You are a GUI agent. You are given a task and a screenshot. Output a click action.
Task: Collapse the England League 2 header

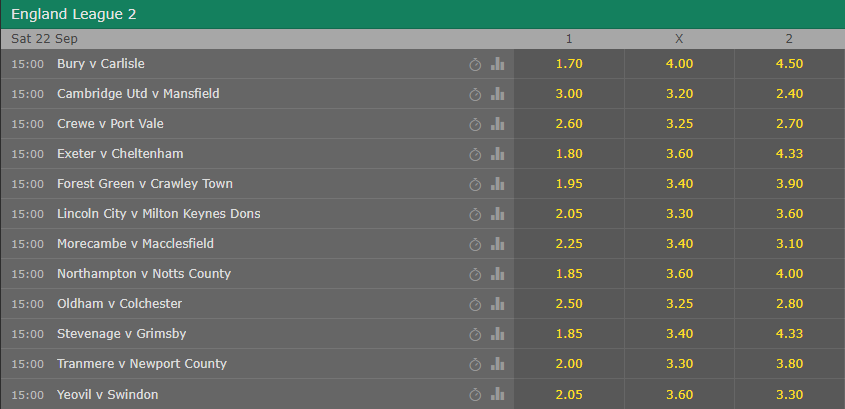[x=422, y=15]
